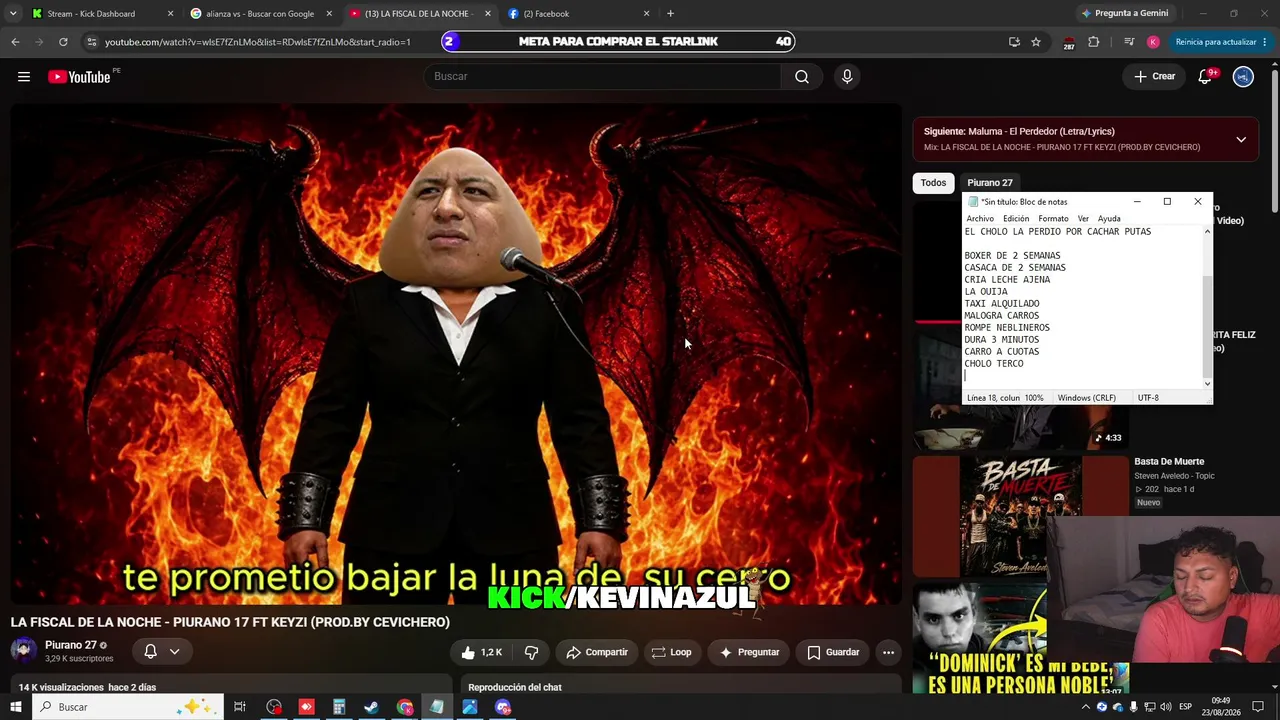Select the Todos filter chip
Image resolution: width=1280 pixels, height=720 pixels.
tap(933, 183)
